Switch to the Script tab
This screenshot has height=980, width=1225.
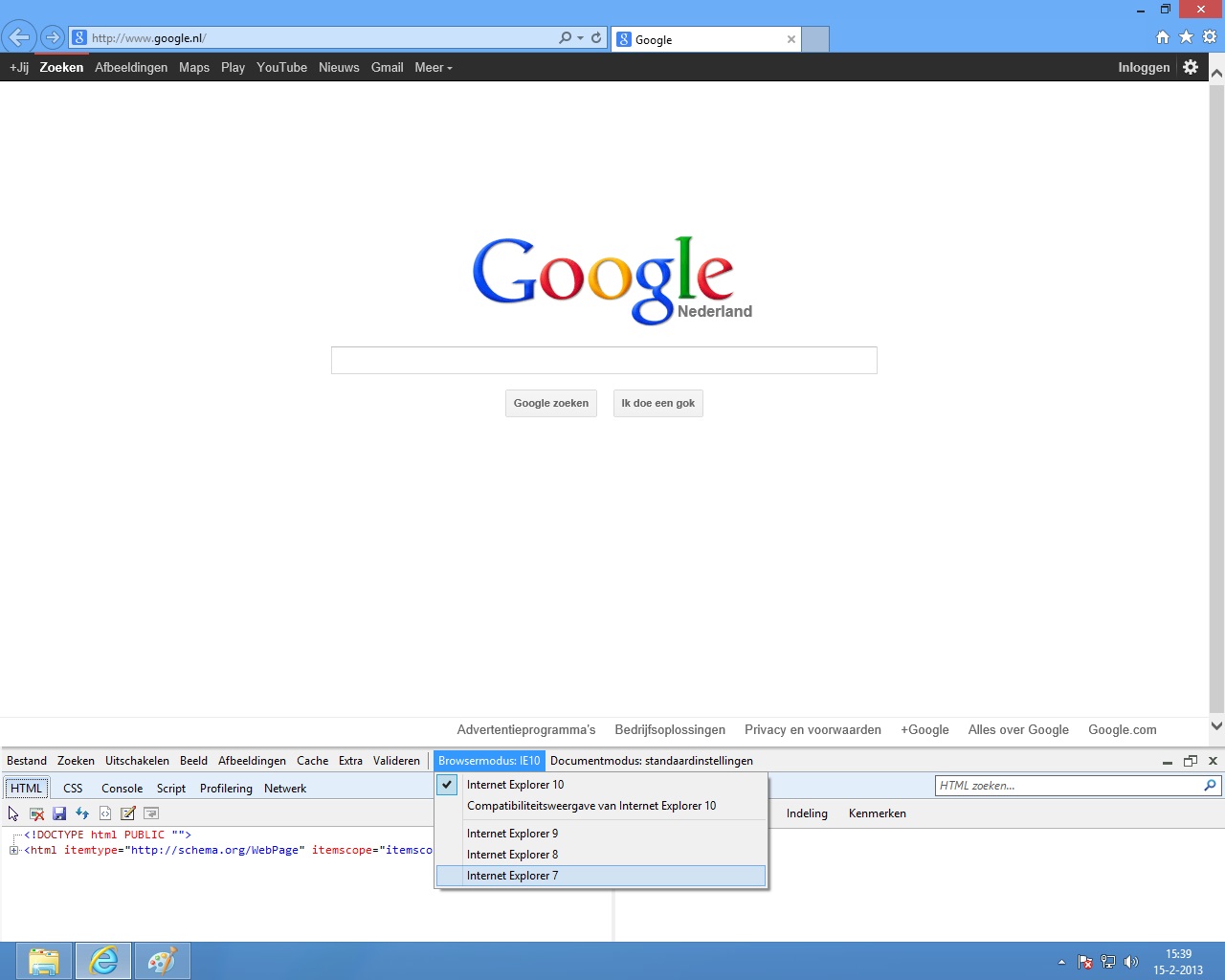tap(171, 789)
